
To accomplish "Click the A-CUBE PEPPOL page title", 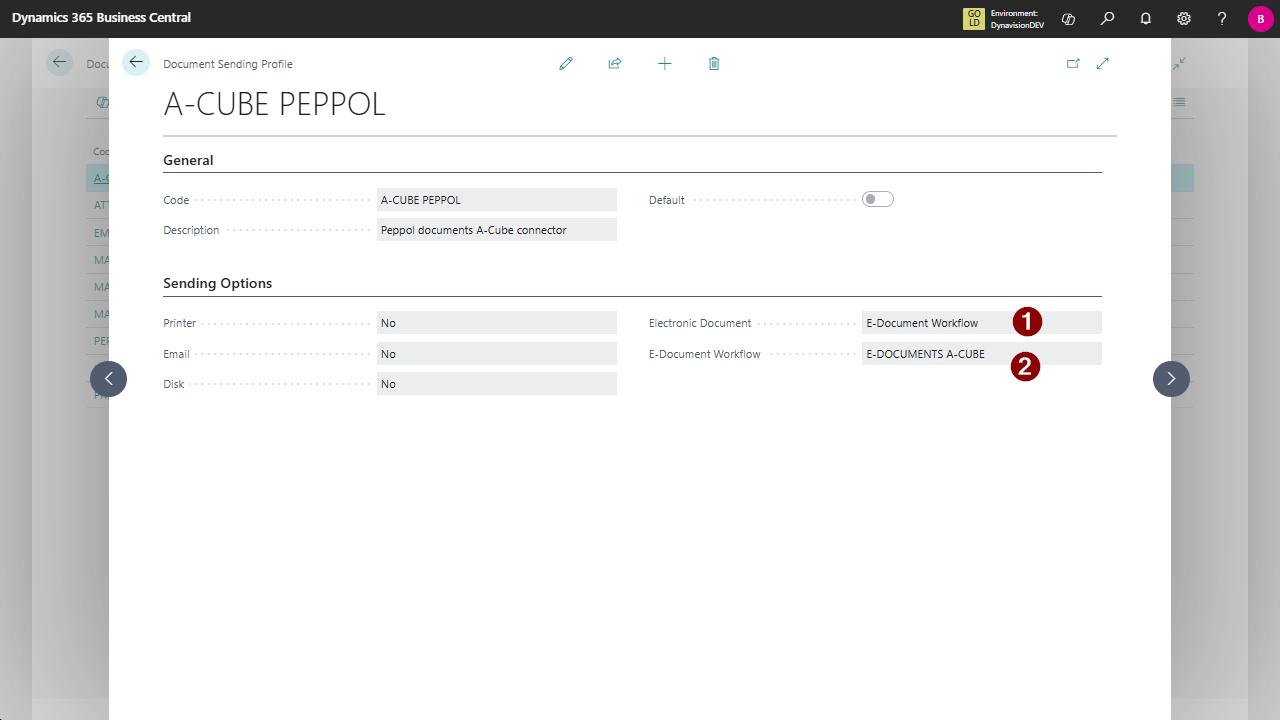I will 274,104.
